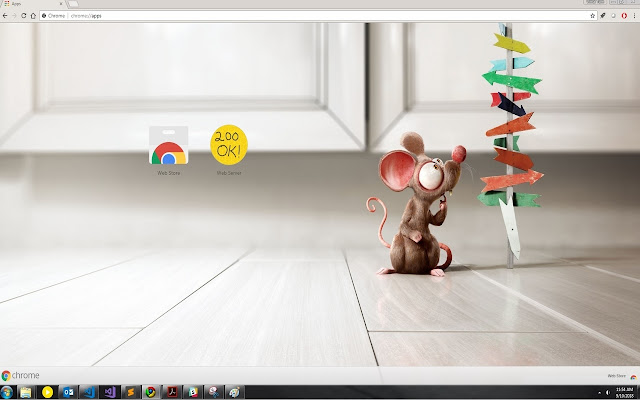Open the Slack taskbar icon
Screen dimensions: 640x400
click(193, 392)
